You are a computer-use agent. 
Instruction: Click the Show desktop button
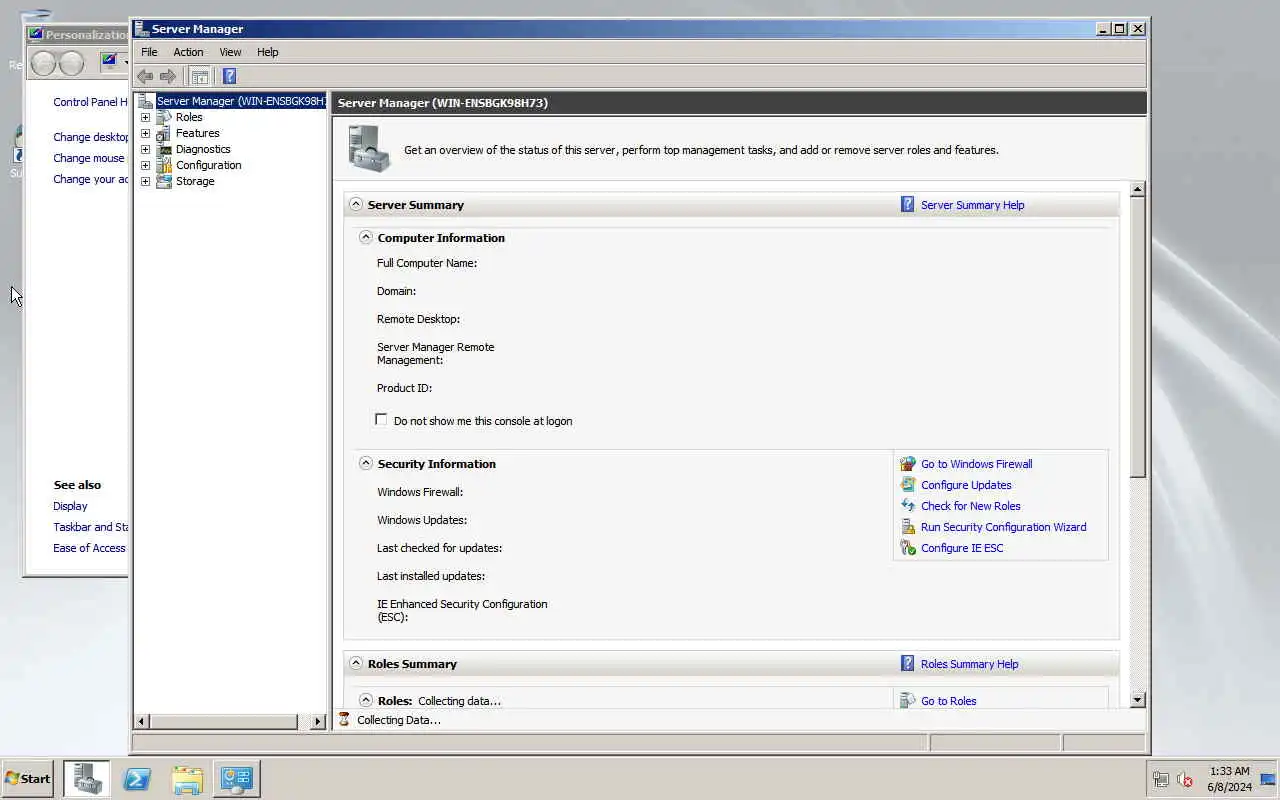click(x=1269, y=779)
